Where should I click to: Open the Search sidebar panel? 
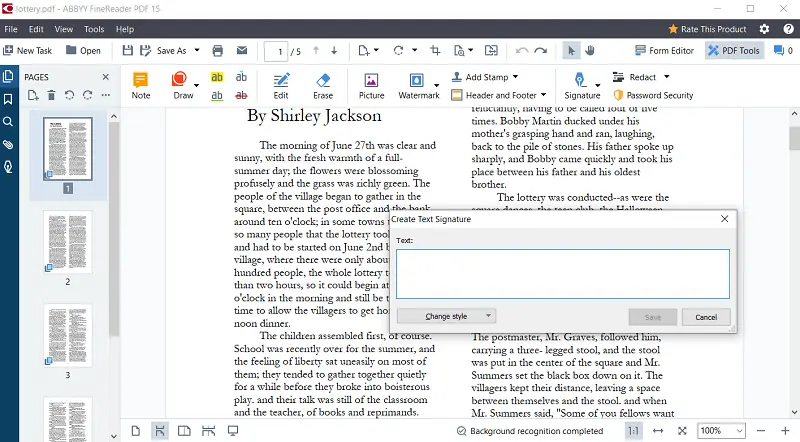tap(8, 121)
